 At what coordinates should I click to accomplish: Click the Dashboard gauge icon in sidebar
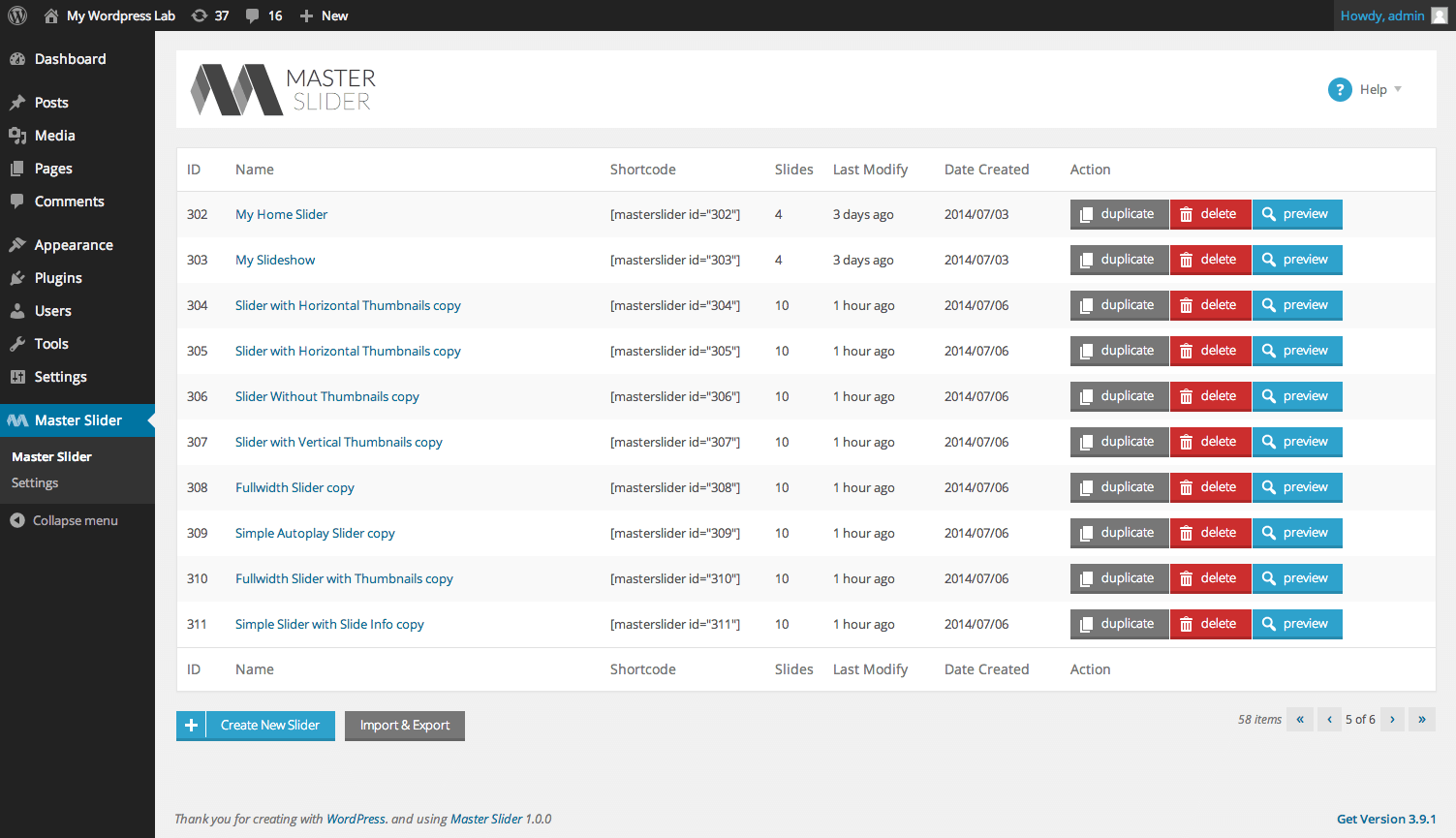tap(17, 59)
